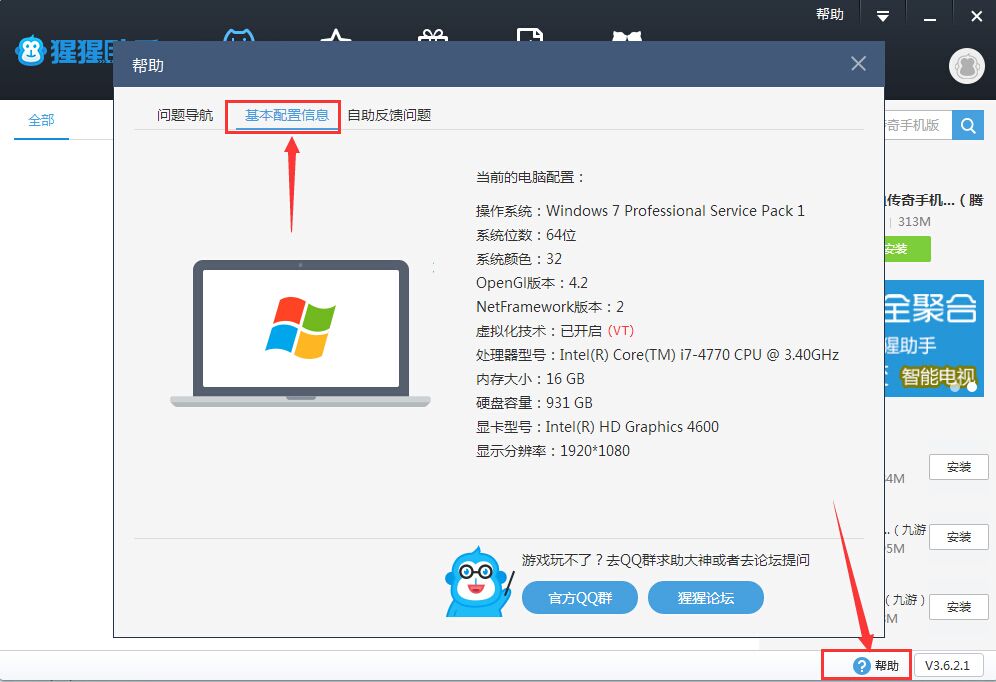This screenshot has width=996, height=682.
Task: Click the 帮助 link in title bar
Action: 830,15
